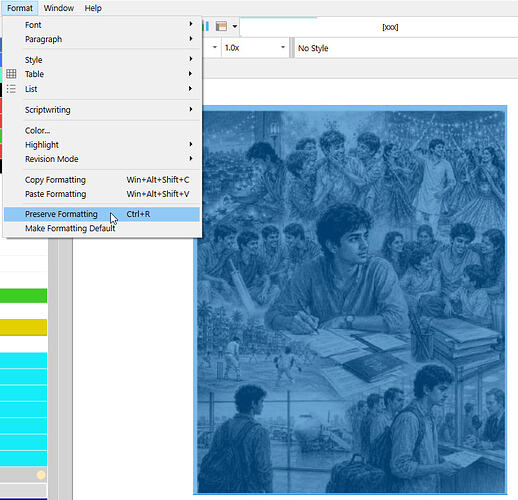518x500 pixels.
Task: Open the Style submenu
Action: click(102, 60)
